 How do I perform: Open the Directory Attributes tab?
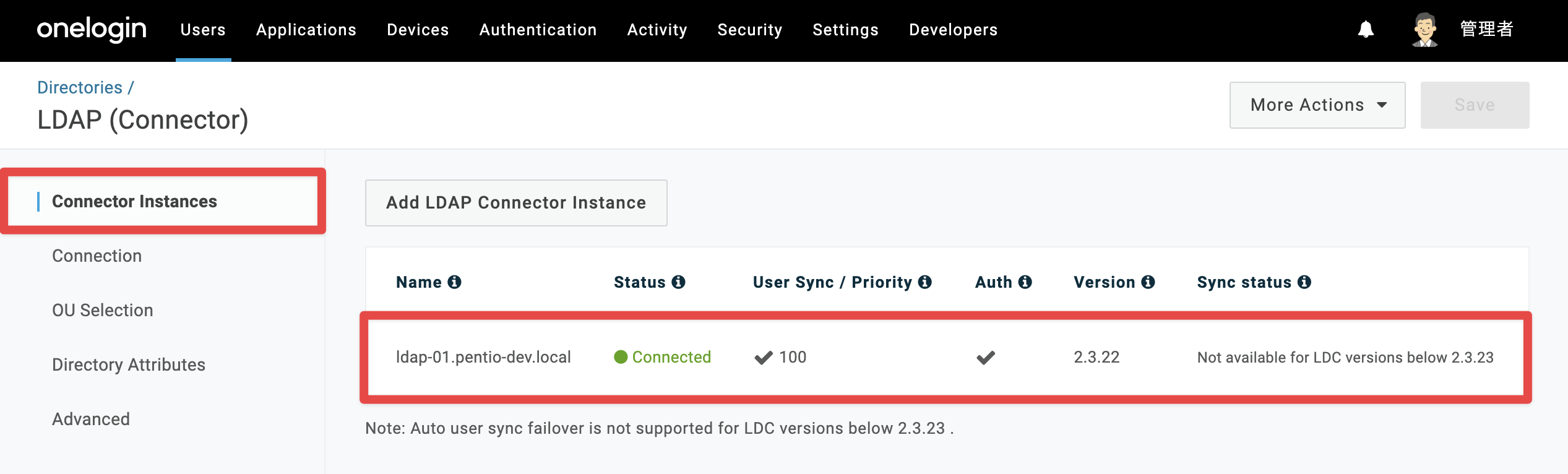[x=129, y=364]
